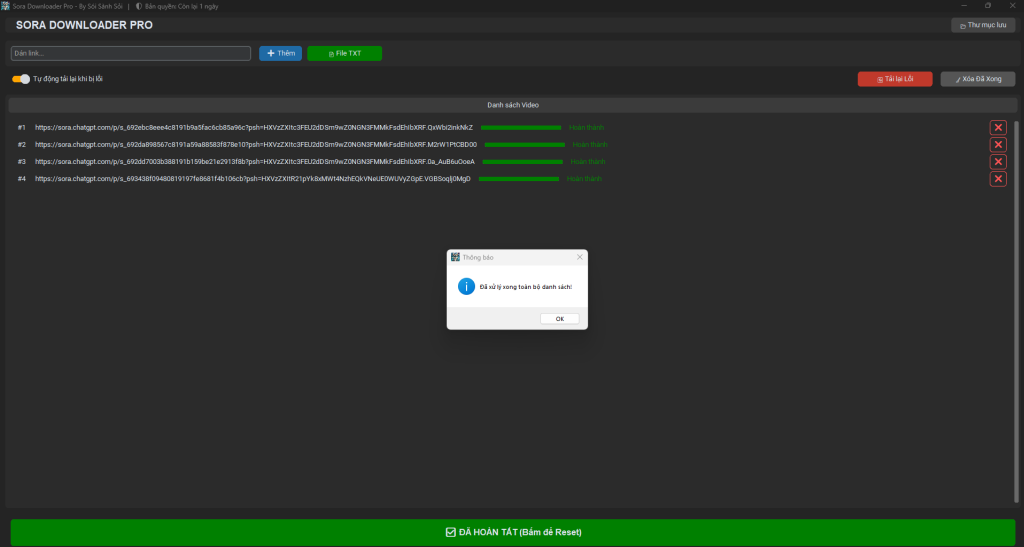This screenshot has width=1024, height=547.
Task: Click Hoàn thành status of video #2
Action: pos(590,144)
